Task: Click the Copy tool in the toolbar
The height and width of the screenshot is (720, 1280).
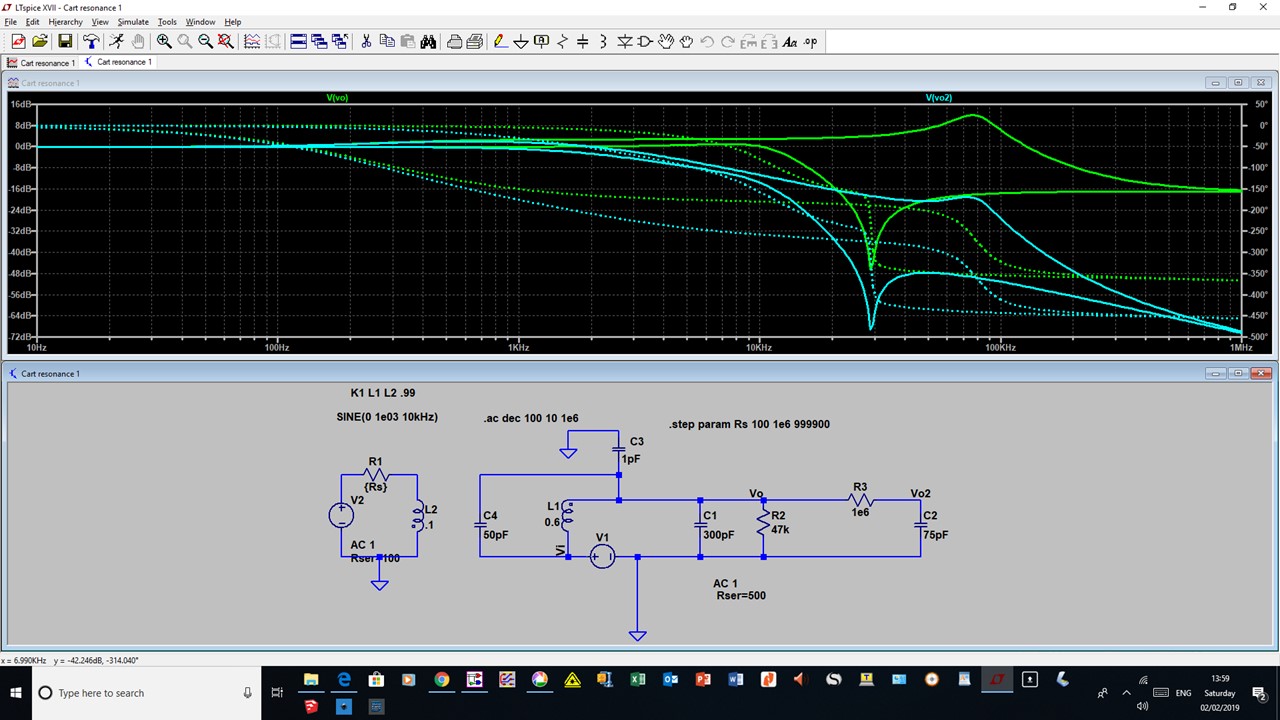Action: click(x=387, y=41)
